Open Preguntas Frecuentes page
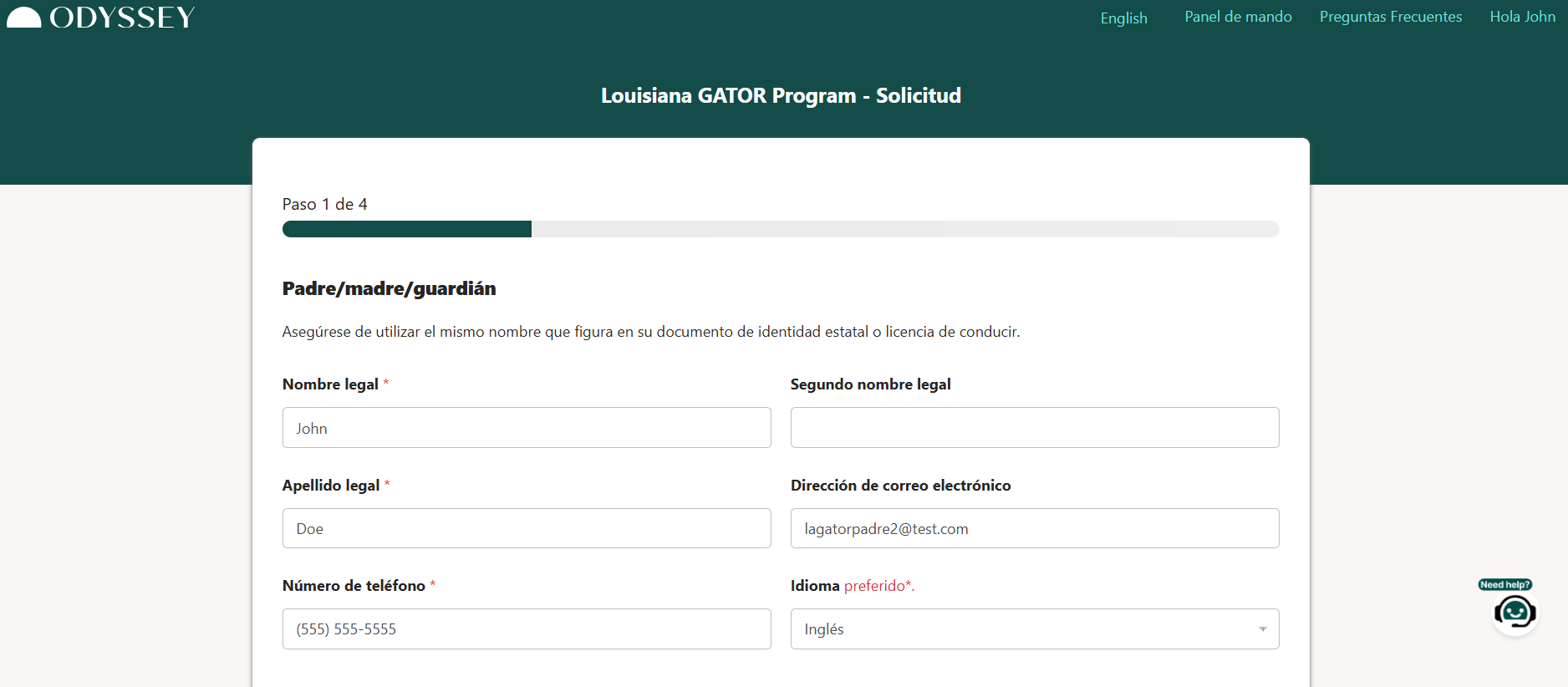 [x=1391, y=17]
